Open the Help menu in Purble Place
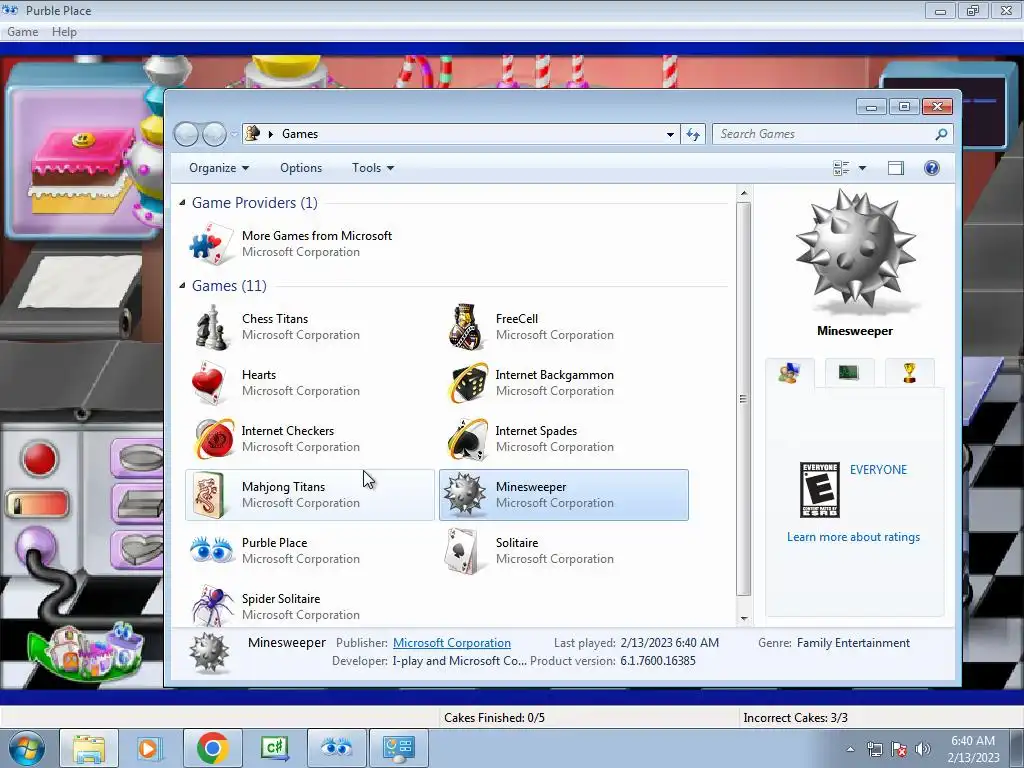The image size is (1024, 768). [64, 31]
